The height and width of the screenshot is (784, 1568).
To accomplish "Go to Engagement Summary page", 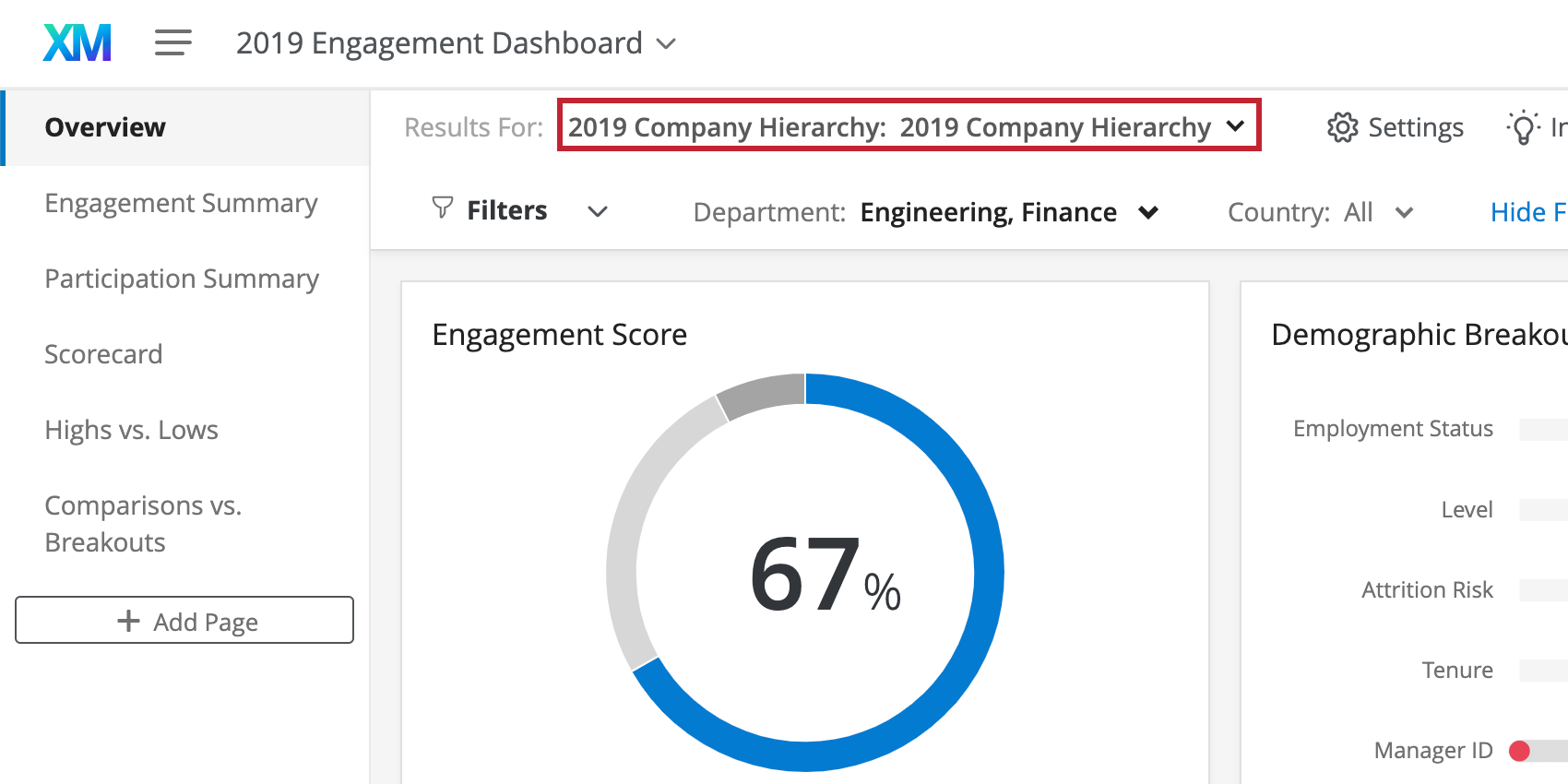I will (181, 203).
